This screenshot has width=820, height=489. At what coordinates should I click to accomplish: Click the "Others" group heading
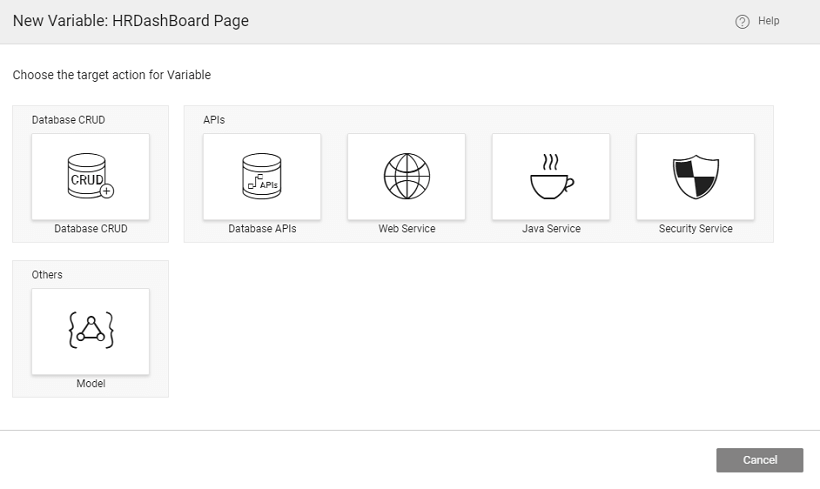(x=47, y=274)
